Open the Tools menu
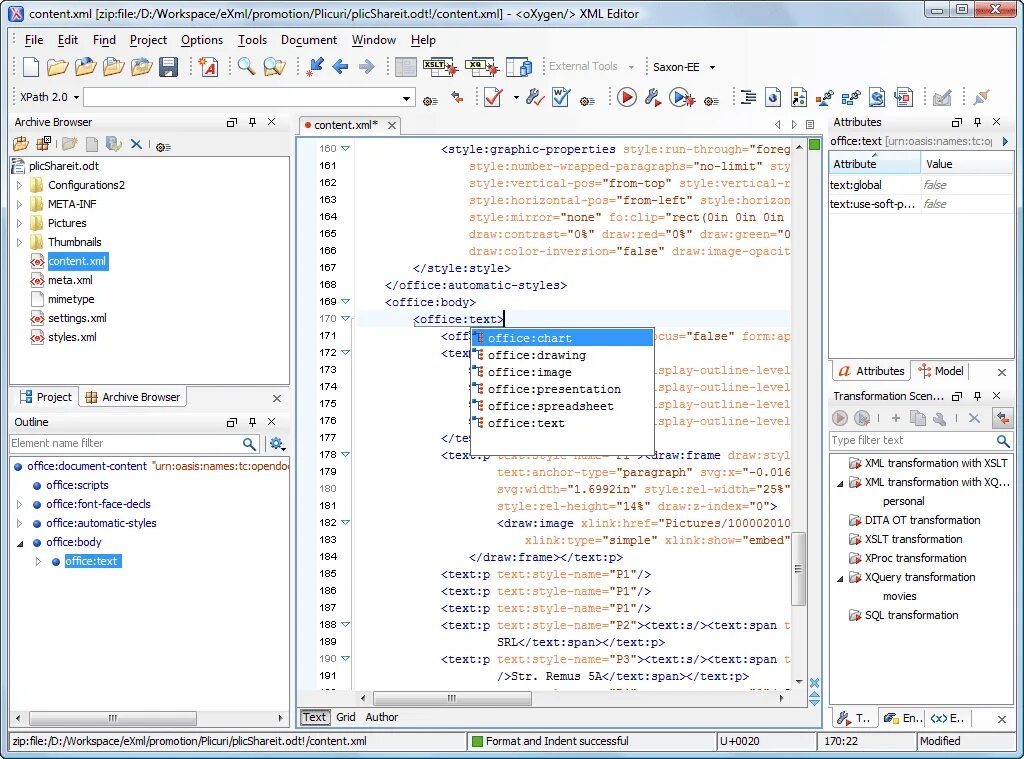The height and width of the screenshot is (759, 1024). tap(252, 40)
